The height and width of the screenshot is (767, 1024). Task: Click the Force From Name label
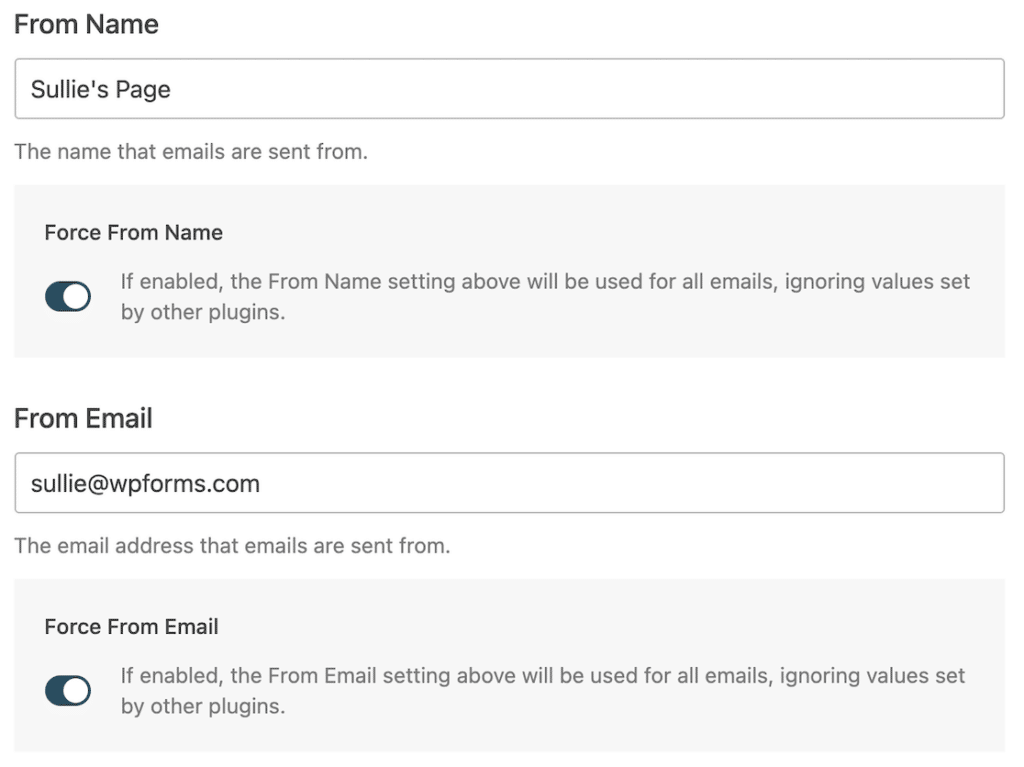[x=133, y=232]
